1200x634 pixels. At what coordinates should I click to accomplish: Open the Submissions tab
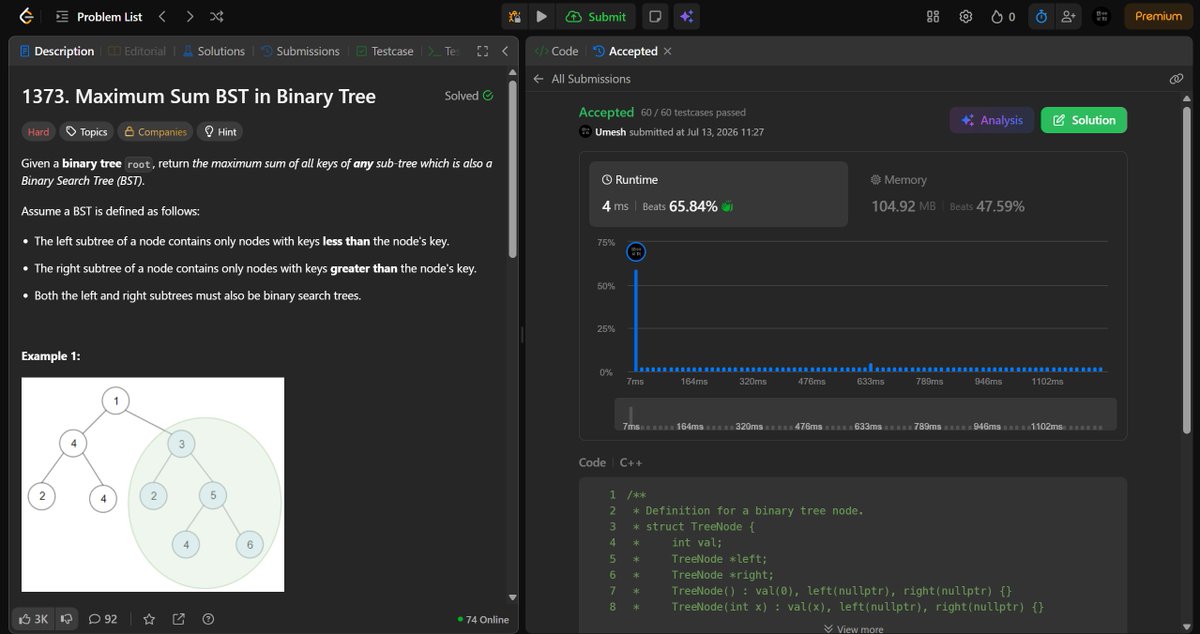[300, 51]
